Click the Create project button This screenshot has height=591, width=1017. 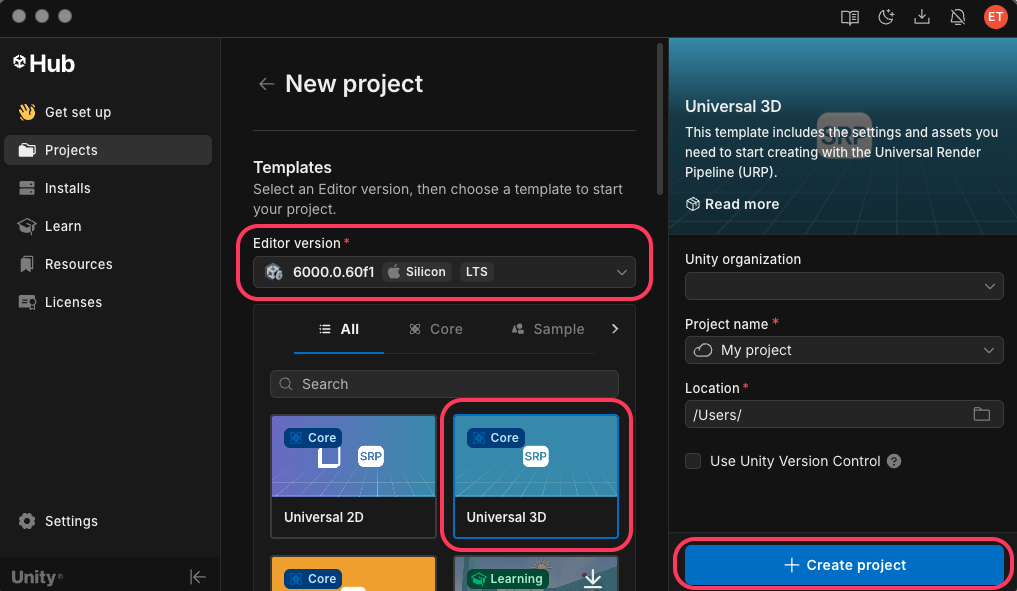(x=844, y=565)
